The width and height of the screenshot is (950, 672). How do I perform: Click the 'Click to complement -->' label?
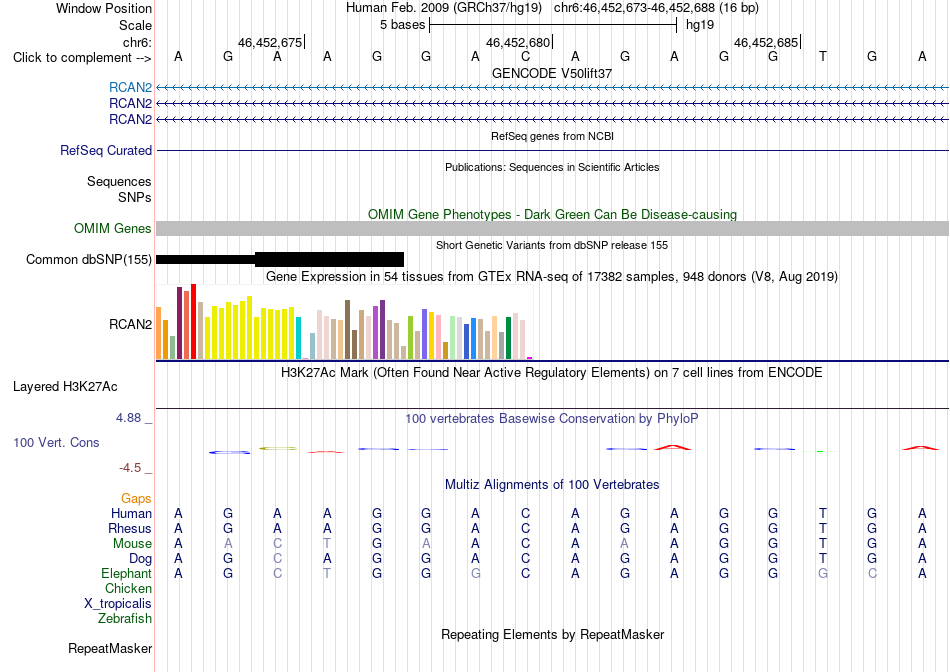pyautogui.click(x=82, y=58)
